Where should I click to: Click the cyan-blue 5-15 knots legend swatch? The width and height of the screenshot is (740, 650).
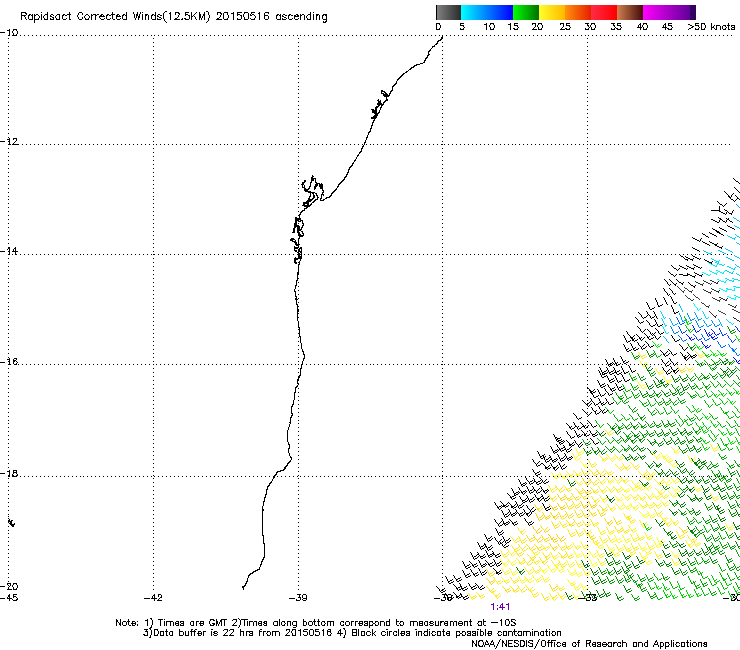point(487,12)
